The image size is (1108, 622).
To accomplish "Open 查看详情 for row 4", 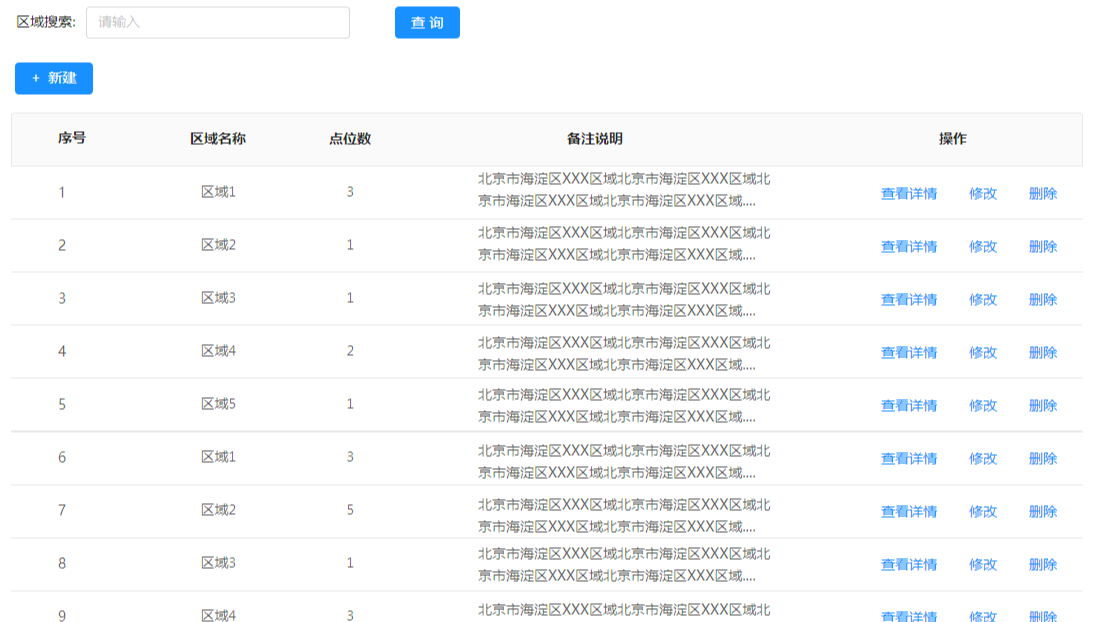I will tap(908, 353).
